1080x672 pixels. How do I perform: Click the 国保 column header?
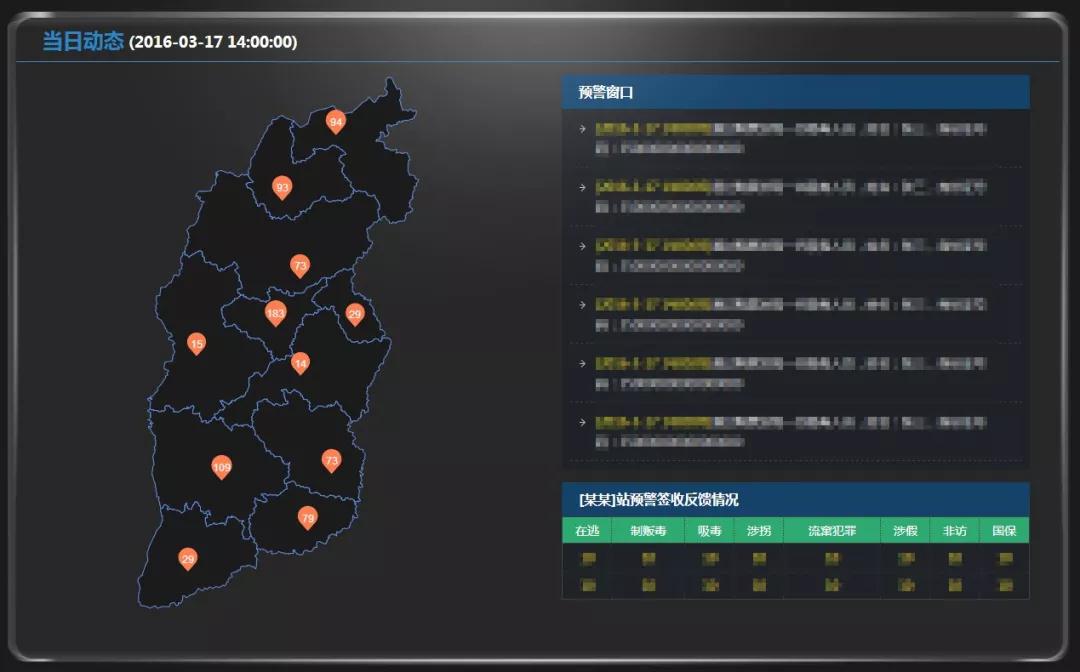pyautogui.click(x=1004, y=531)
